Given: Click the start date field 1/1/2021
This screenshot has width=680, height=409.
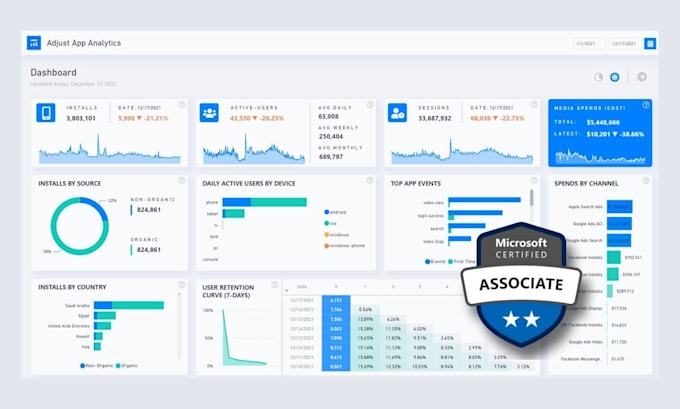Looking at the screenshot, I should [x=588, y=43].
